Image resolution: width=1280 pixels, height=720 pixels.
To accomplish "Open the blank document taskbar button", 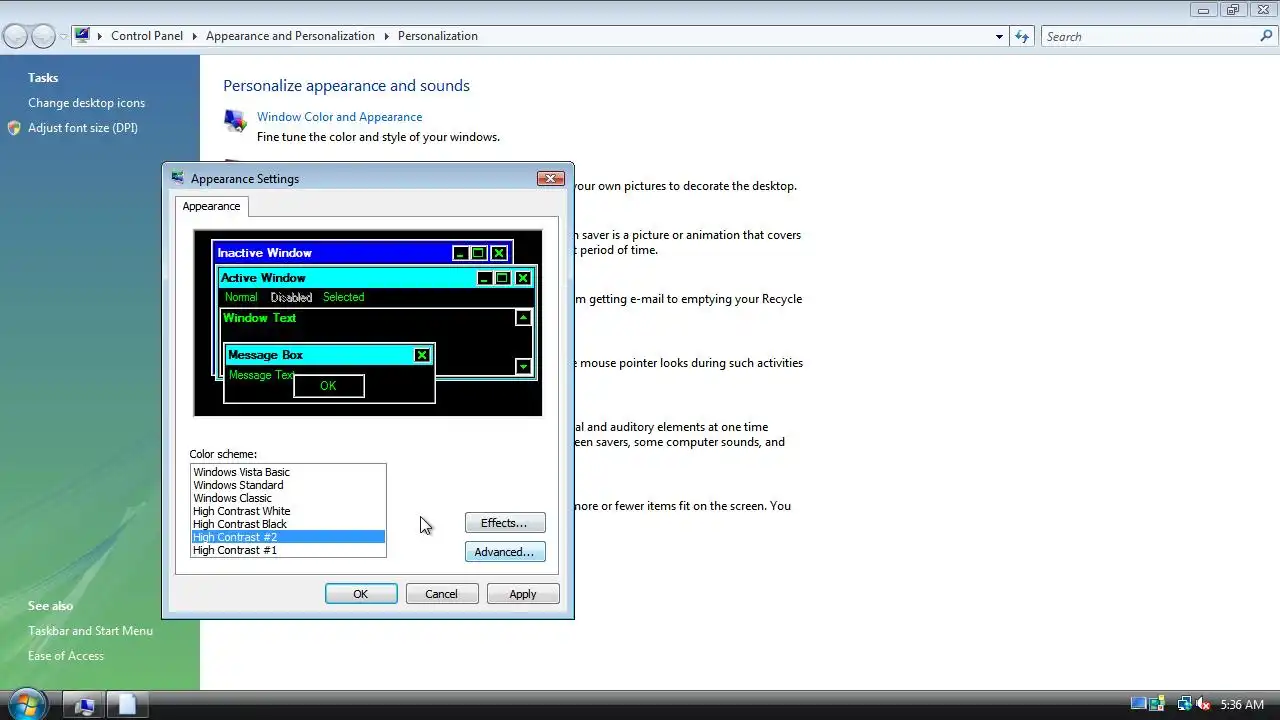I will [127, 705].
